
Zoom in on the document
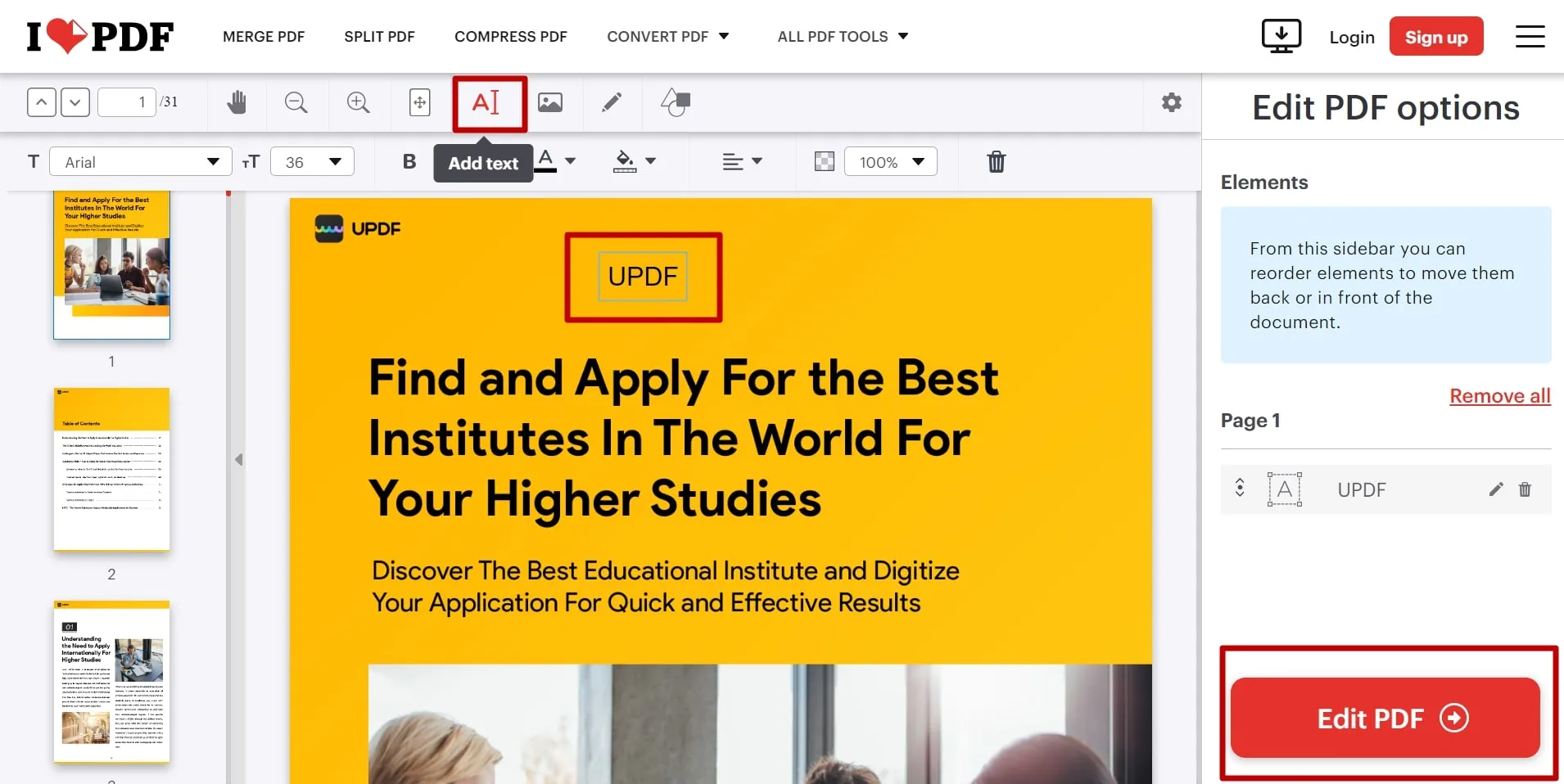[358, 102]
